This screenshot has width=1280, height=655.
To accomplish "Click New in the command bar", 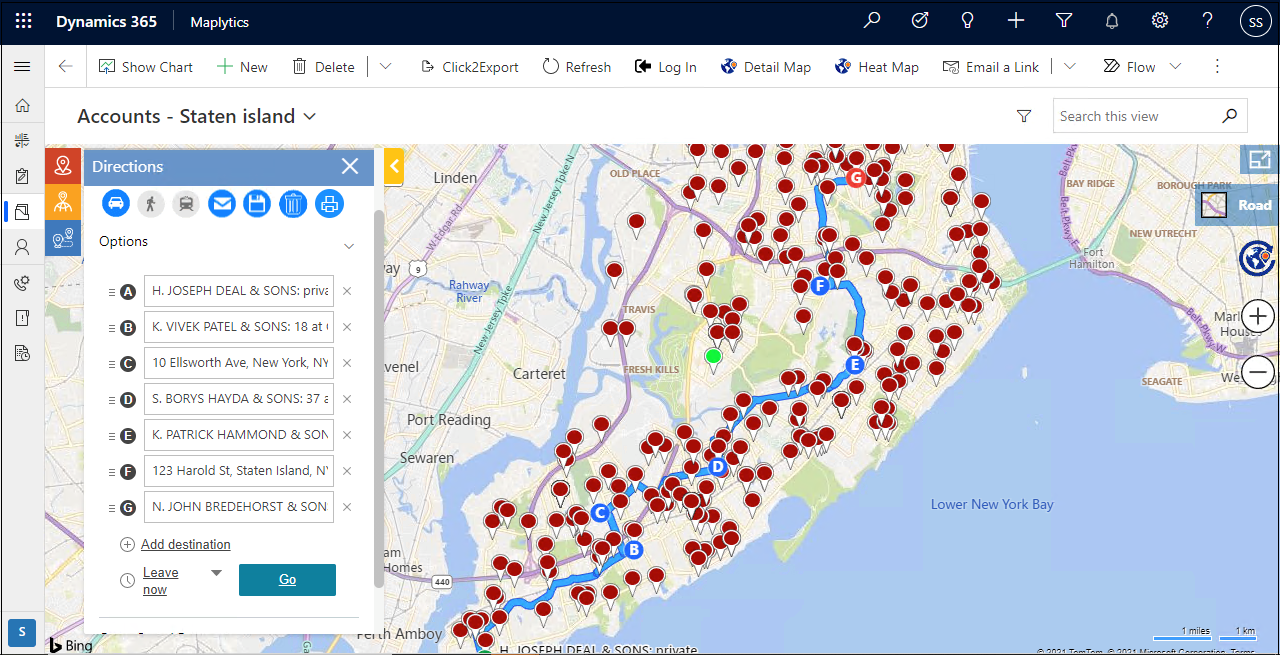I will pyautogui.click(x=242, y=67).
